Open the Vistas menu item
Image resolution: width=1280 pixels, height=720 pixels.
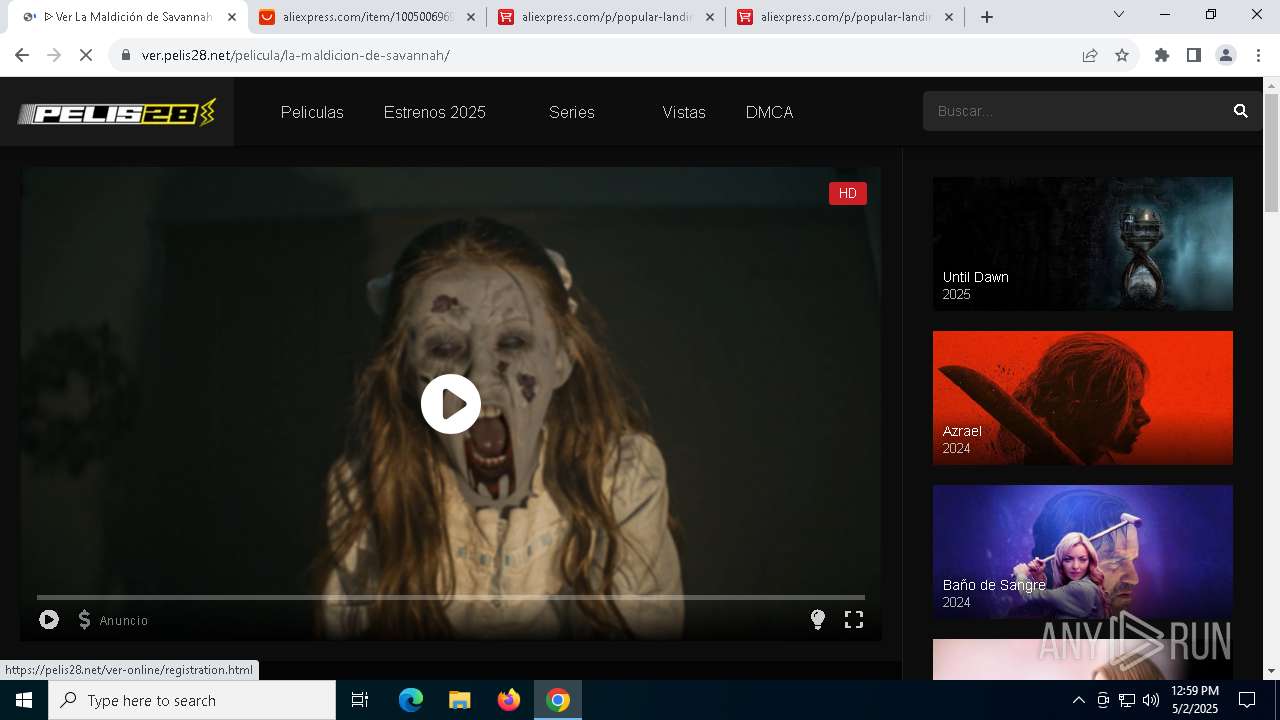(684, 112)
